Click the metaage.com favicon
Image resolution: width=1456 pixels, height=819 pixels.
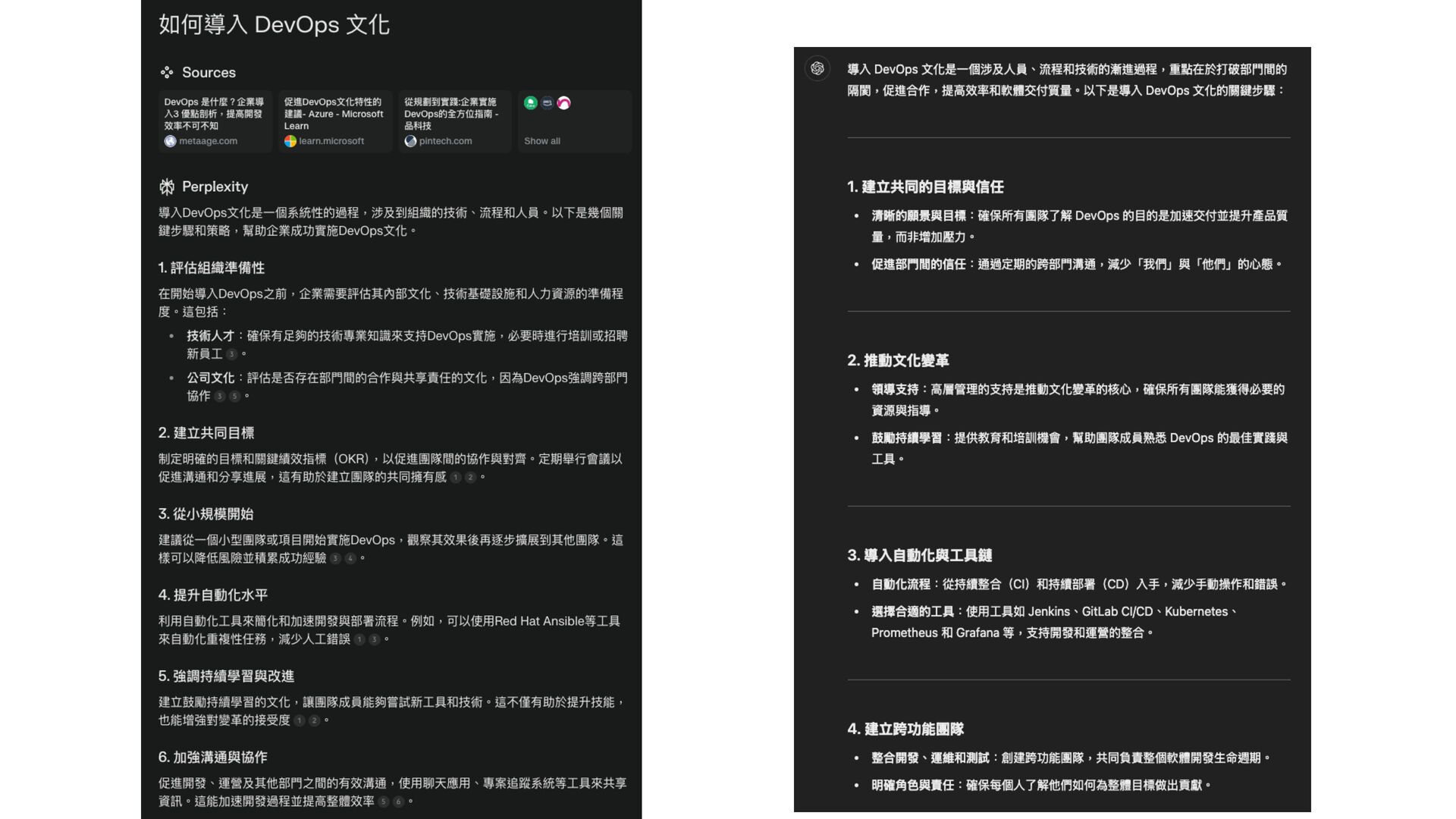click(x=171, y=141)
